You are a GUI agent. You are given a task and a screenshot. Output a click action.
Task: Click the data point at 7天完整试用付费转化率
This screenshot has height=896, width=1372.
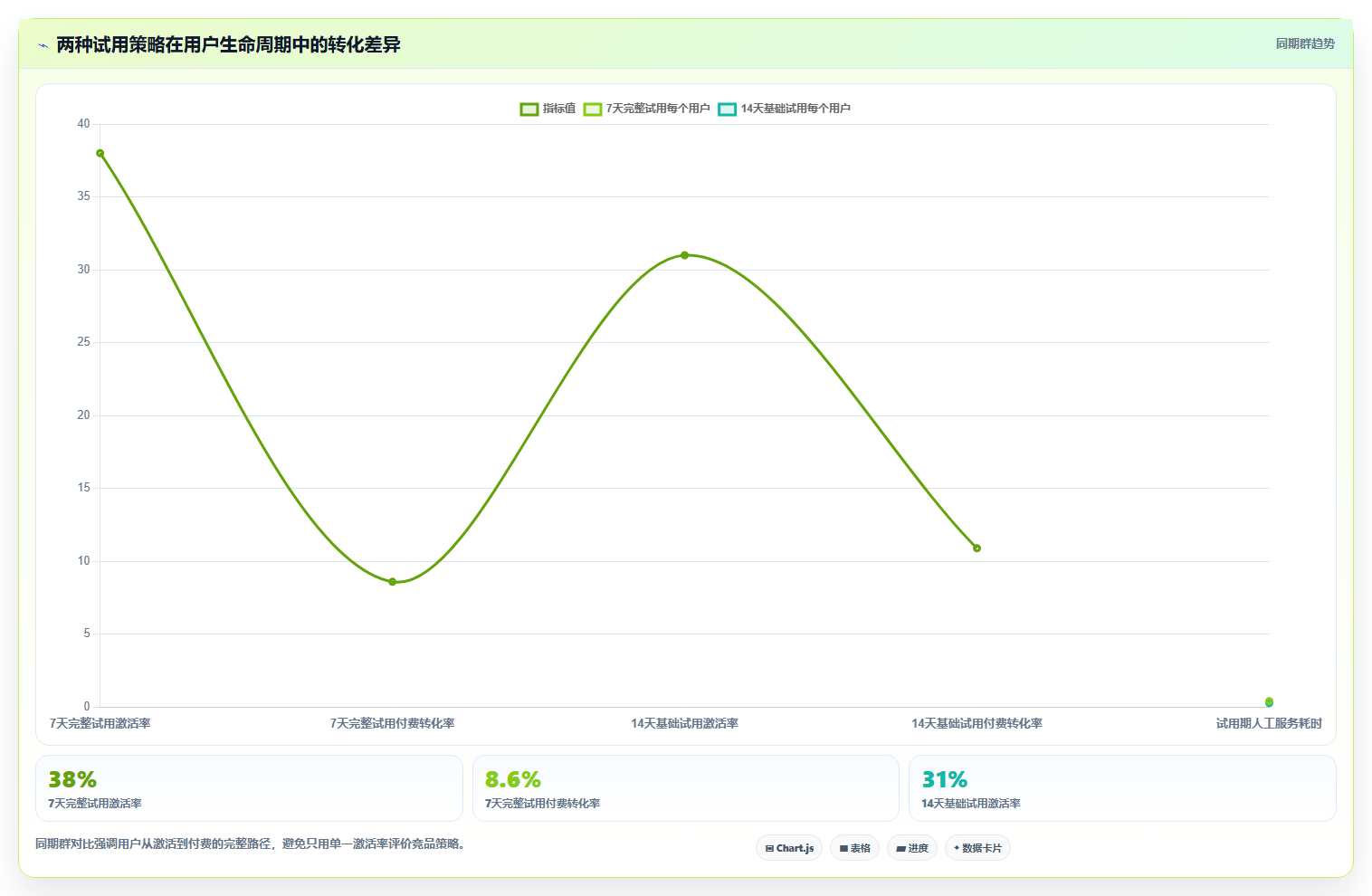point(392,582)
